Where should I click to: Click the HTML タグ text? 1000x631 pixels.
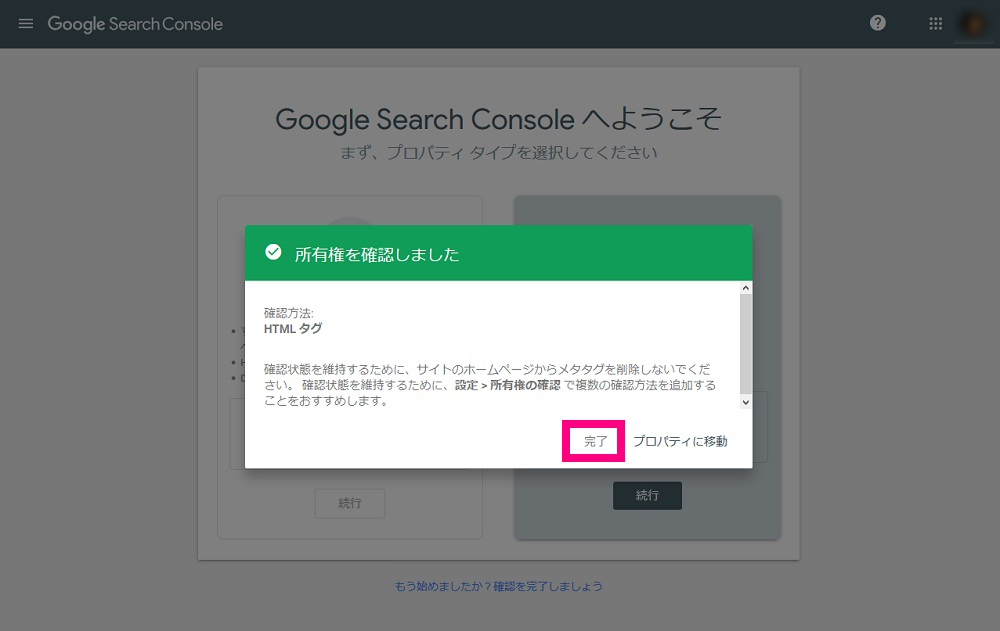(x=293, y=329)
